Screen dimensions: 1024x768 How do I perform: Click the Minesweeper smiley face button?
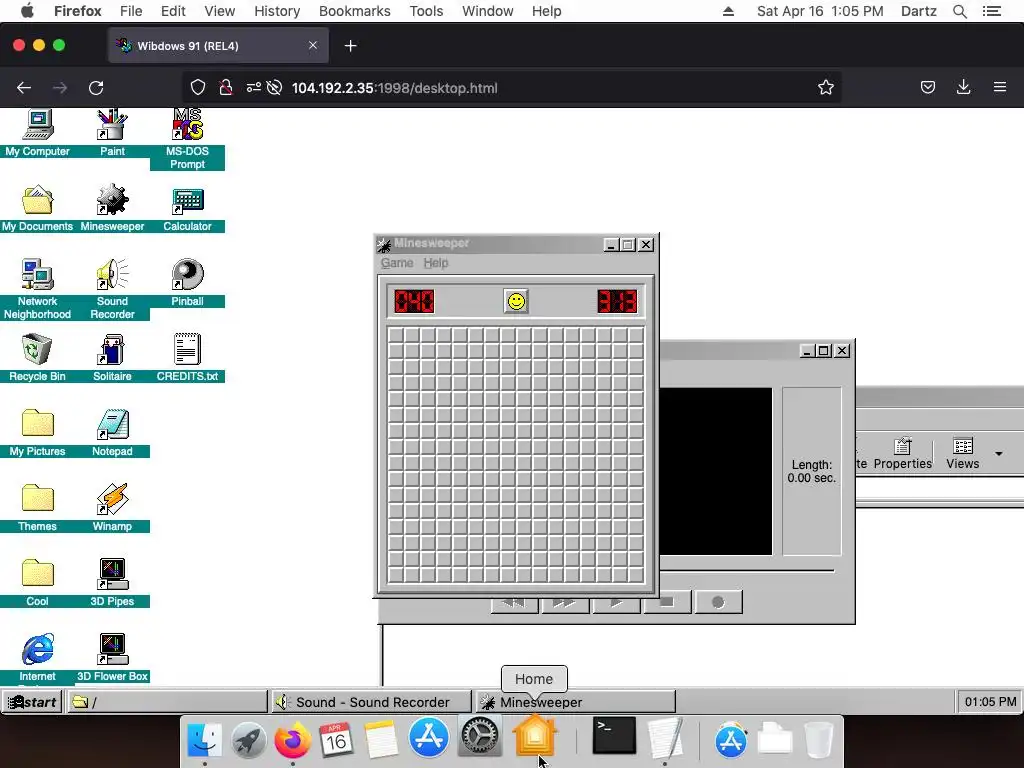tap(516, 301)
